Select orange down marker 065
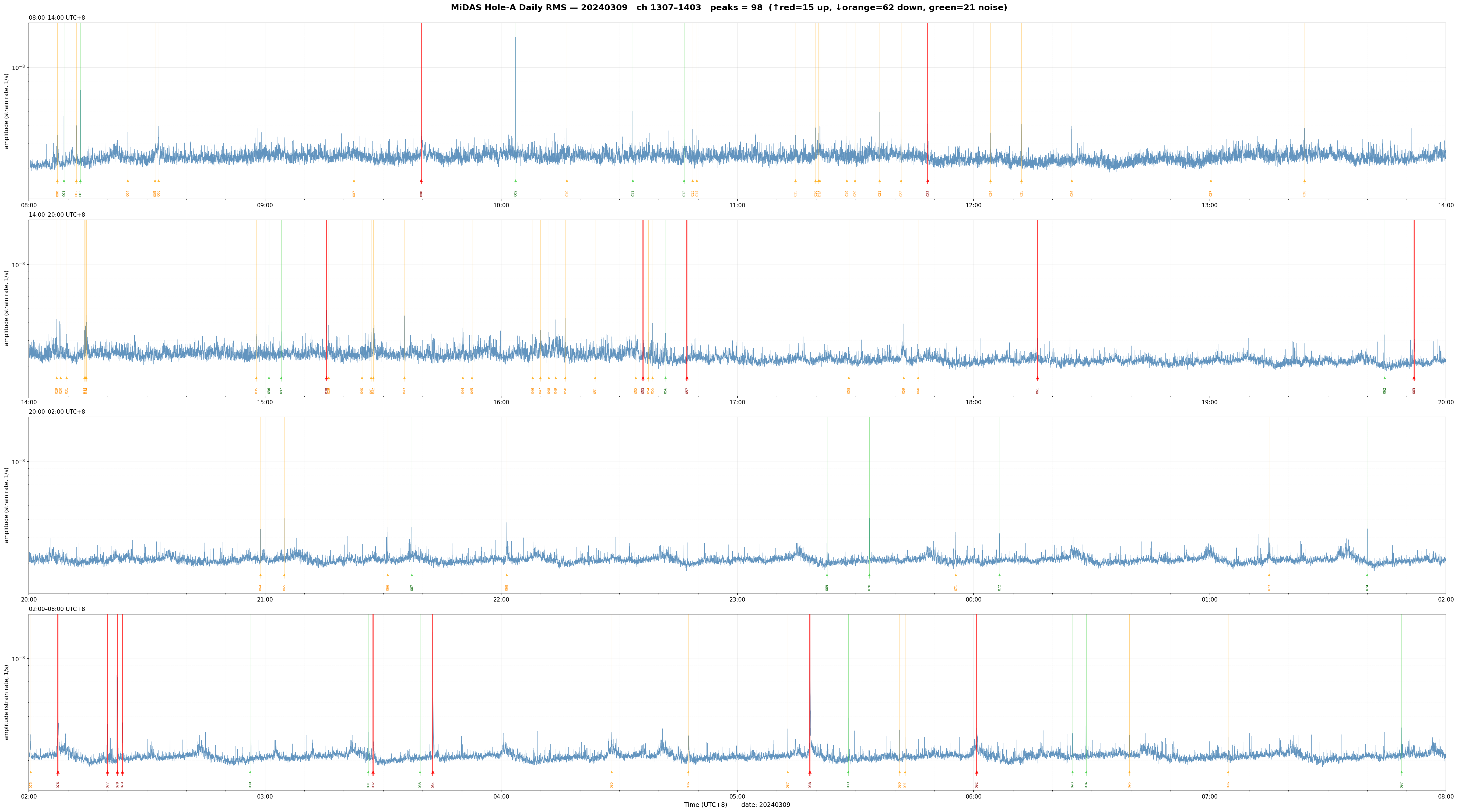 pos(284,575)
